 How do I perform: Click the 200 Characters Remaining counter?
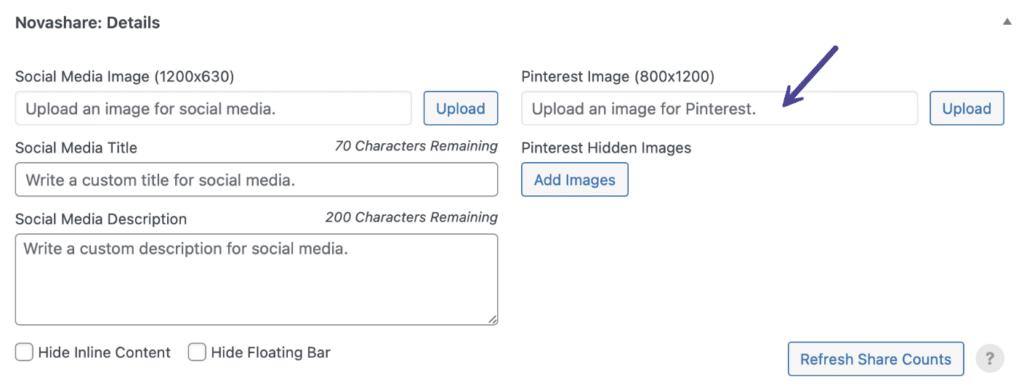pyautogui.click(x=411, y=217)
